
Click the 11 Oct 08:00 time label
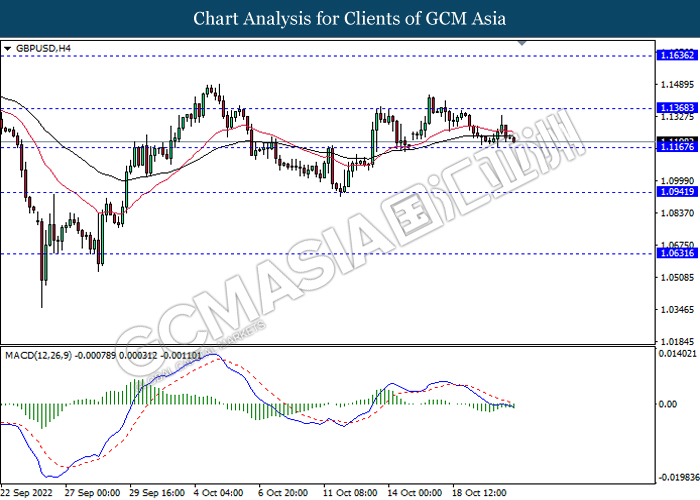[350, 493]
